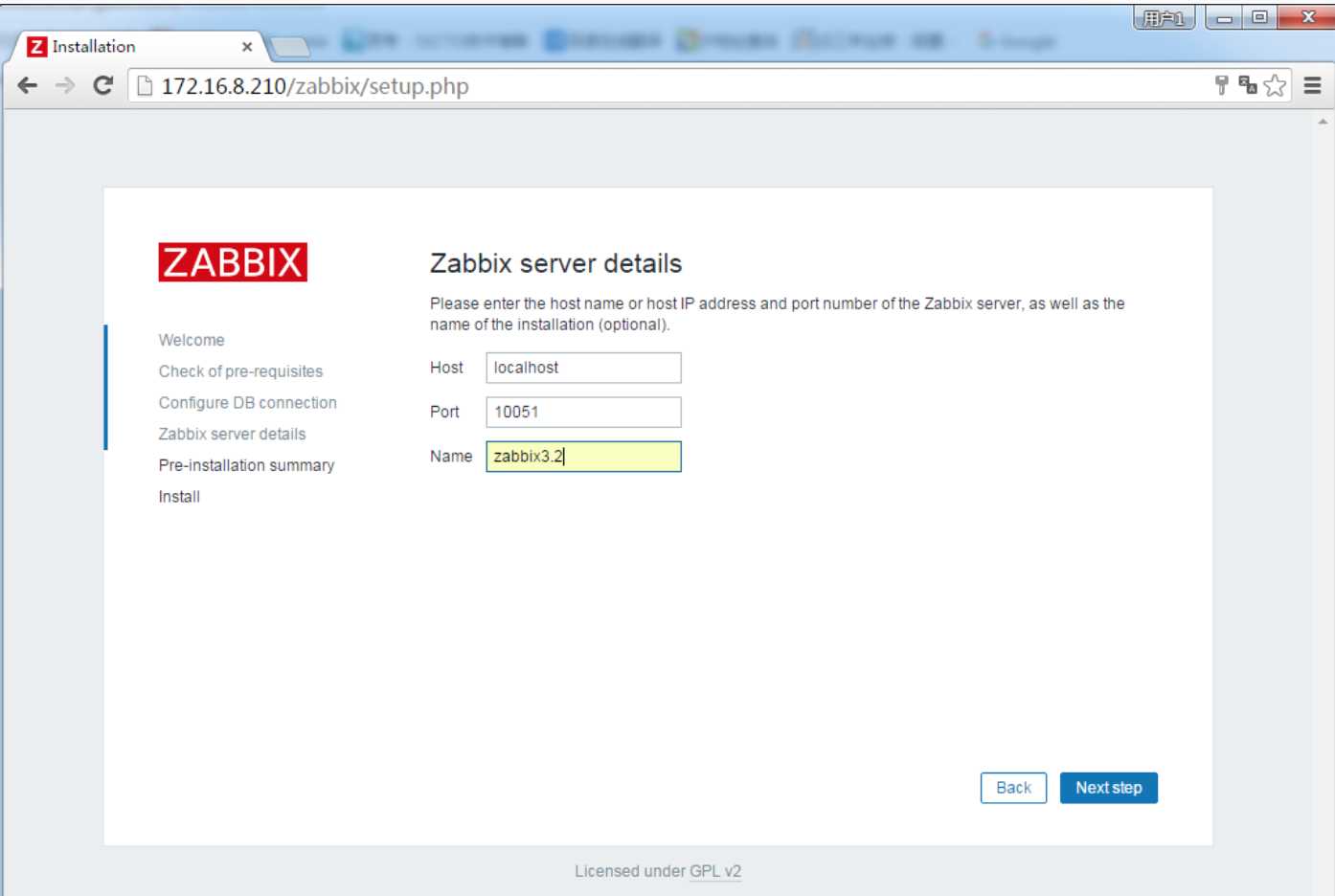The width and height of the screenshot is (1335, 896).
Task: Click the Check of pre-requisites step
Action: pos(240,371)
